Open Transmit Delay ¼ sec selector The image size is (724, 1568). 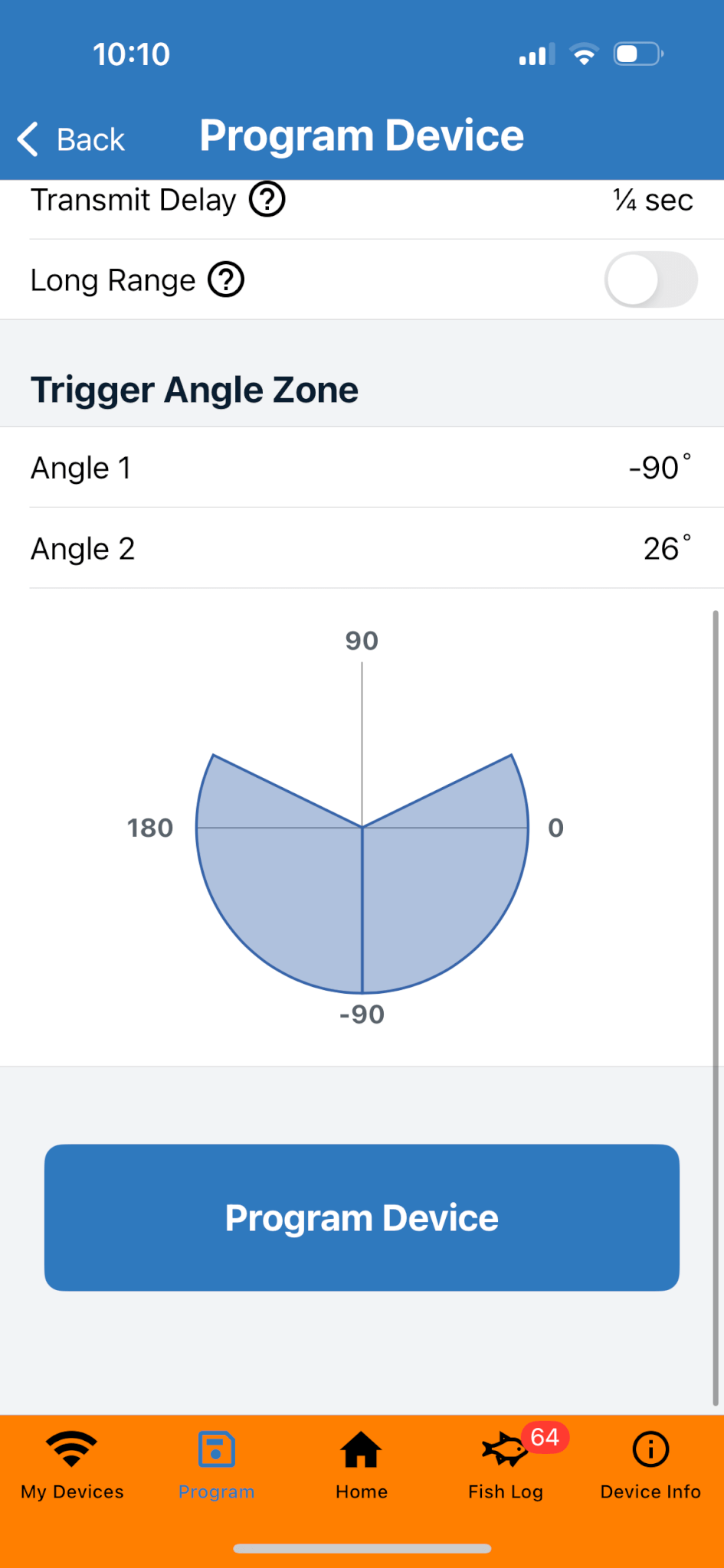pos(653,200)
